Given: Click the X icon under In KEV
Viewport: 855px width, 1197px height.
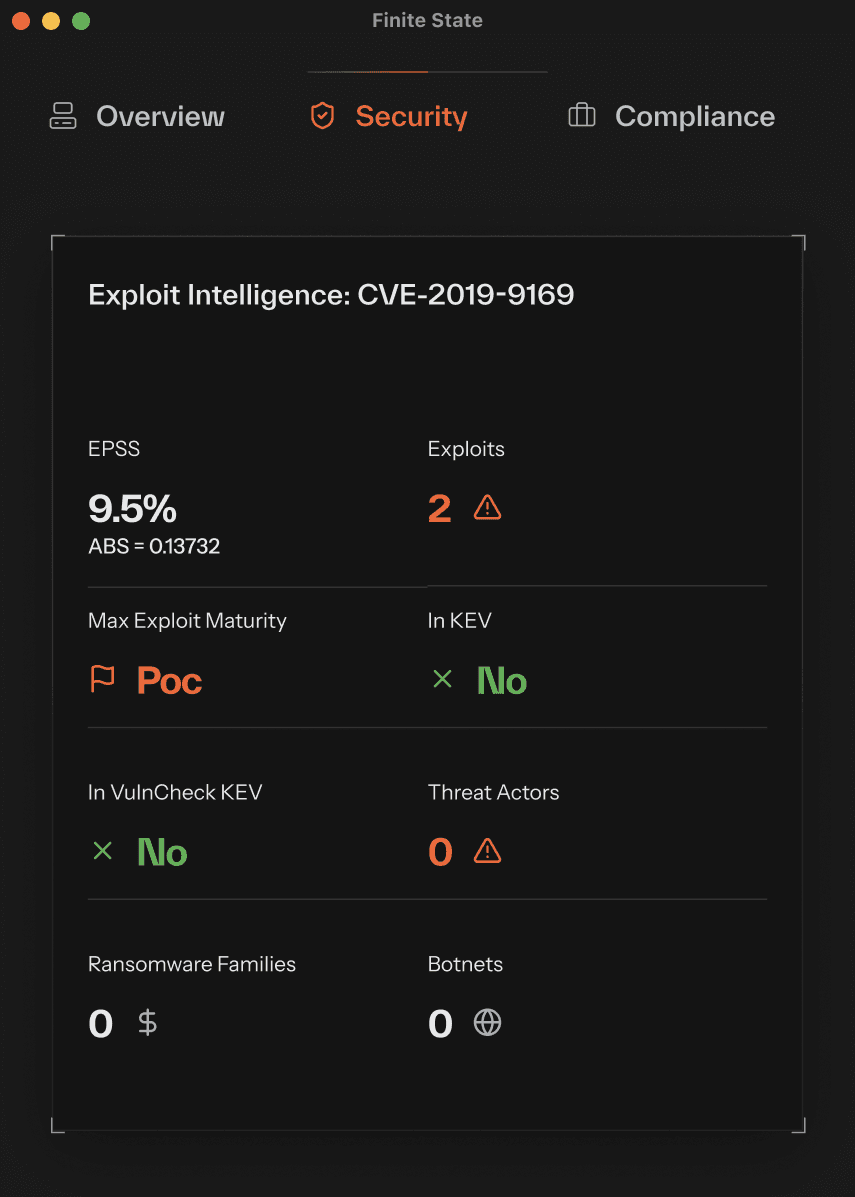Looking at the screenshot, I should point(442,680).
